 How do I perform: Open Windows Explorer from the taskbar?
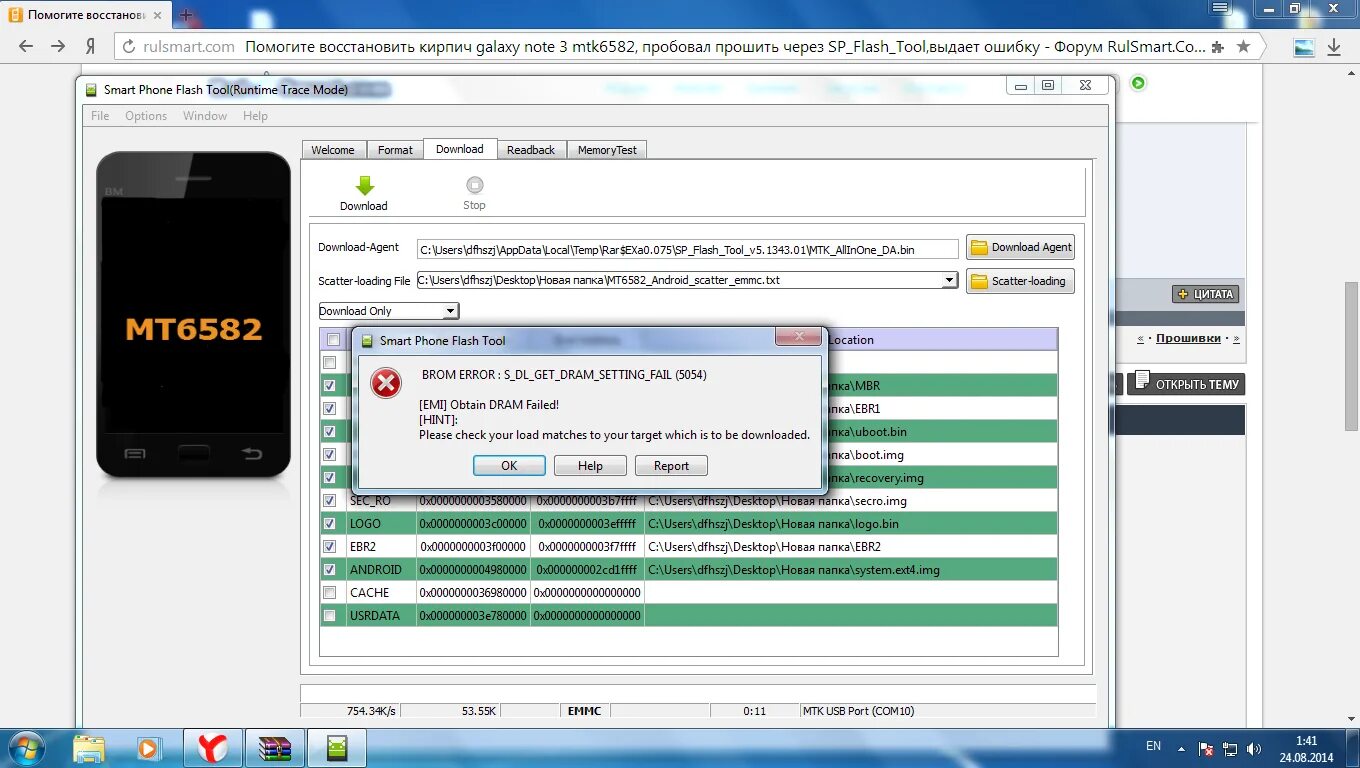tap(89, 748)
